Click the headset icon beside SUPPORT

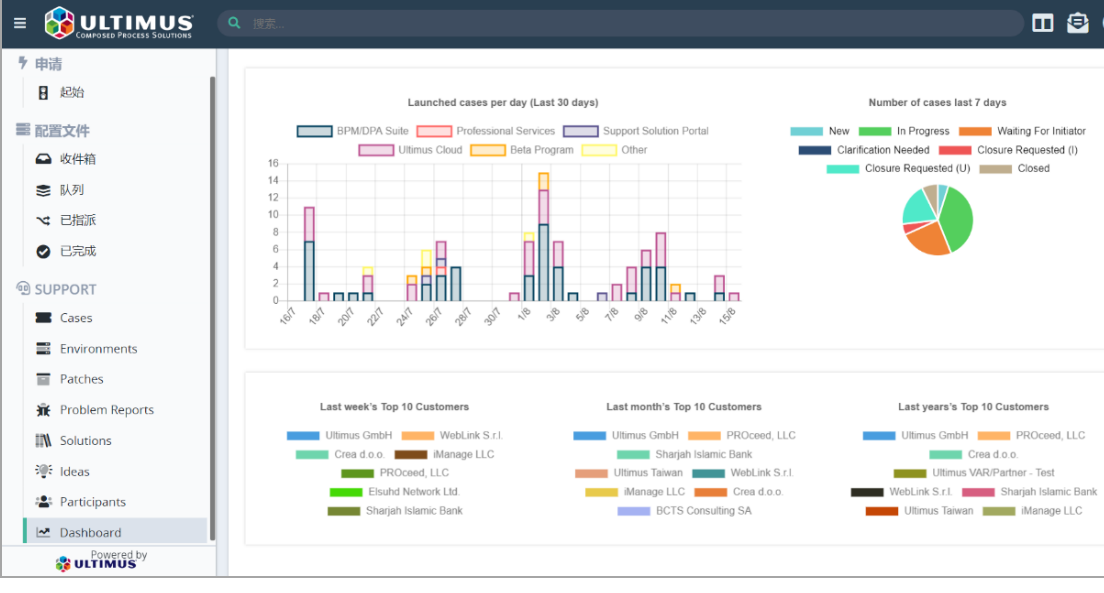click(x=23, y=288)
